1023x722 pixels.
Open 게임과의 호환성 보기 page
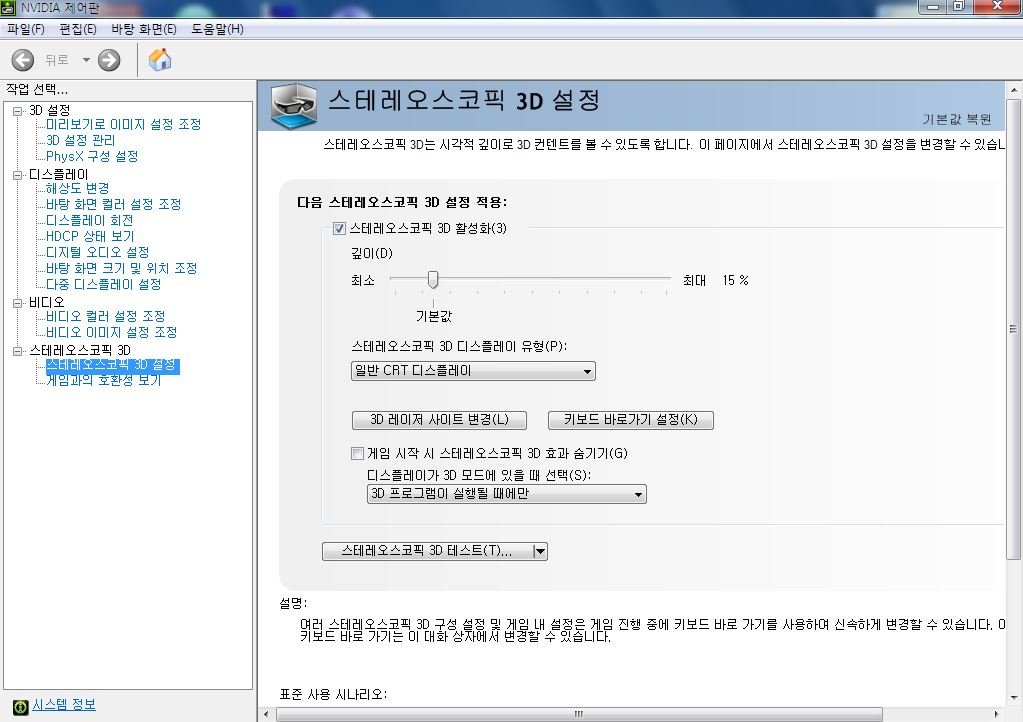(104, 380)
